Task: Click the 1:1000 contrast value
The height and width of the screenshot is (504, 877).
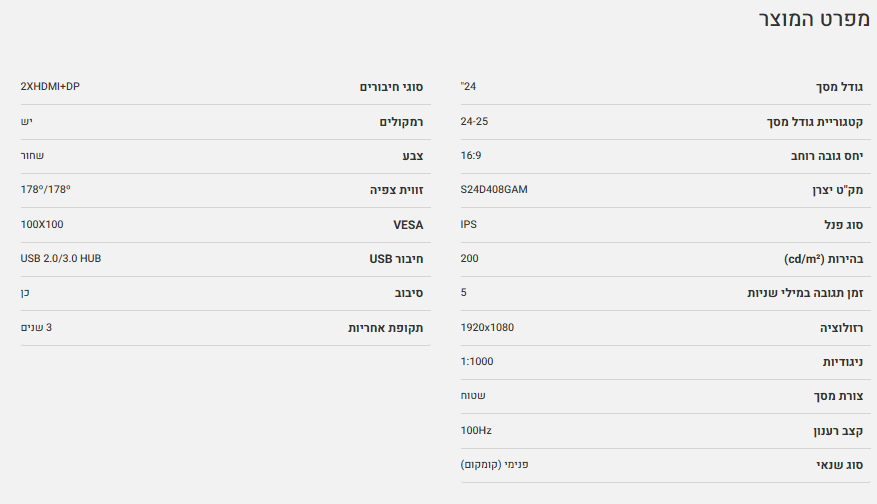Action: click(x=477, y=361)
